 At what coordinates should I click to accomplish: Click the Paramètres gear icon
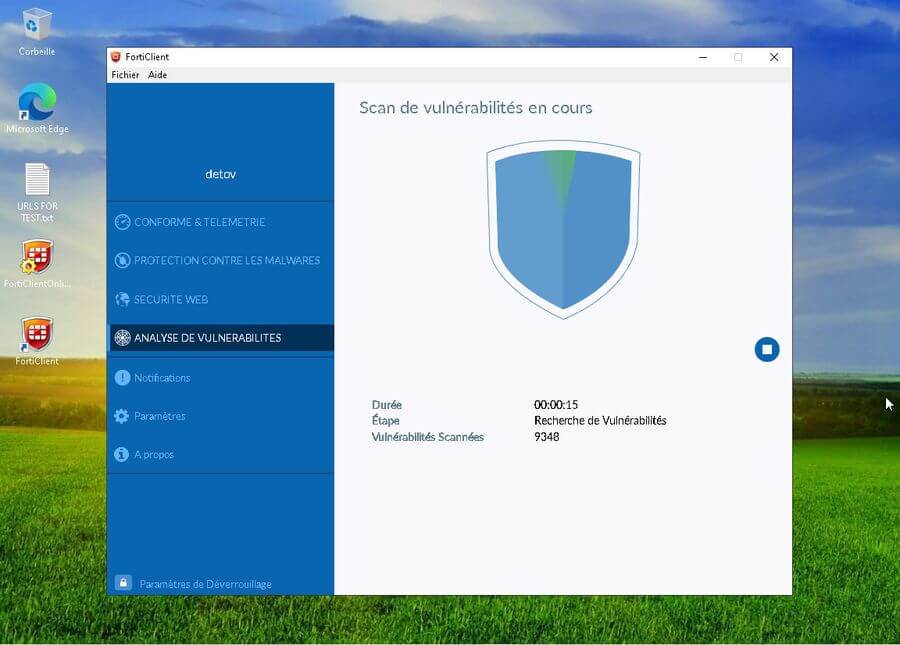(122, 416)
